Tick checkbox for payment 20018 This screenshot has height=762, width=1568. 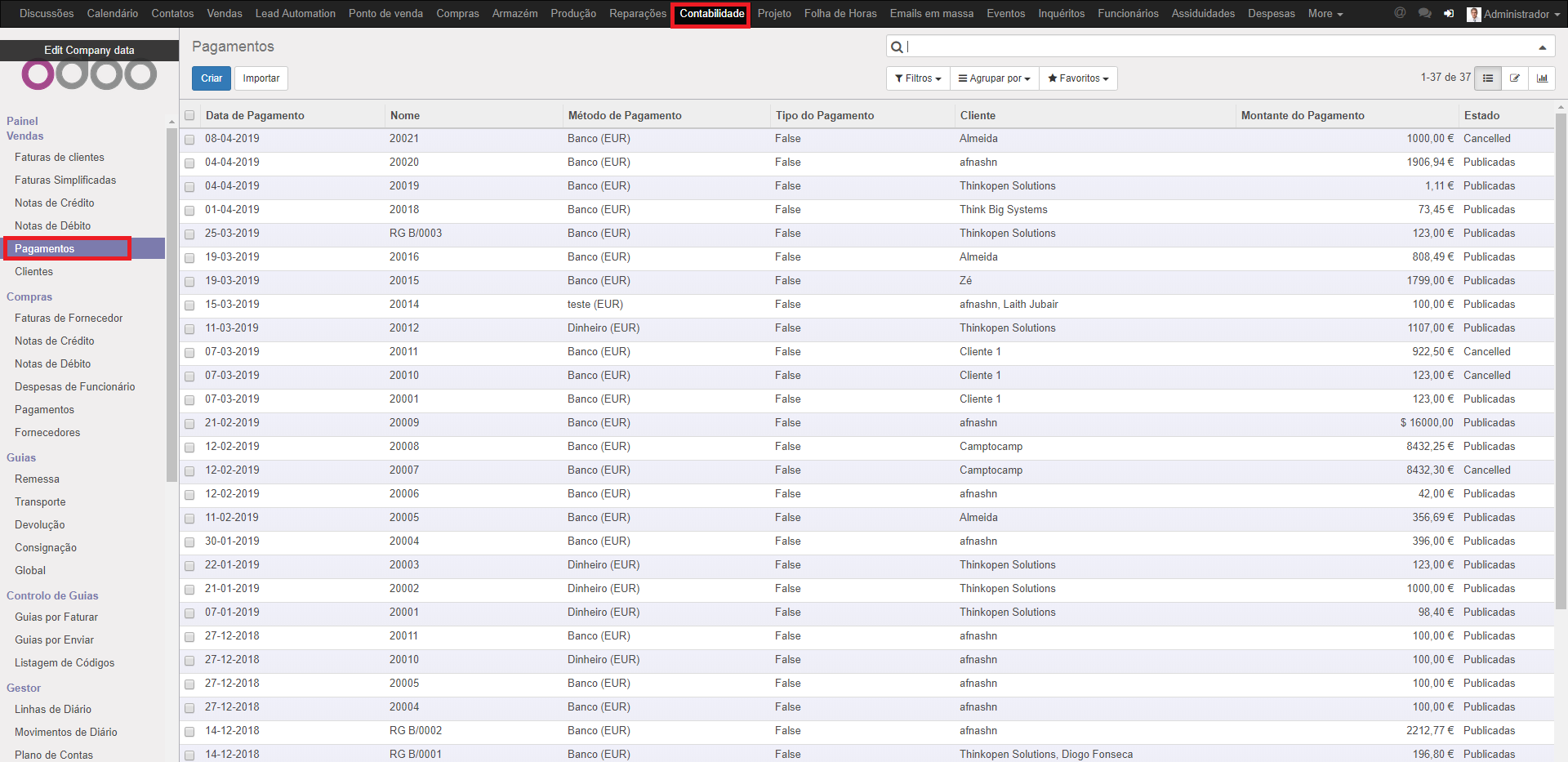click(x=189, y=211)
